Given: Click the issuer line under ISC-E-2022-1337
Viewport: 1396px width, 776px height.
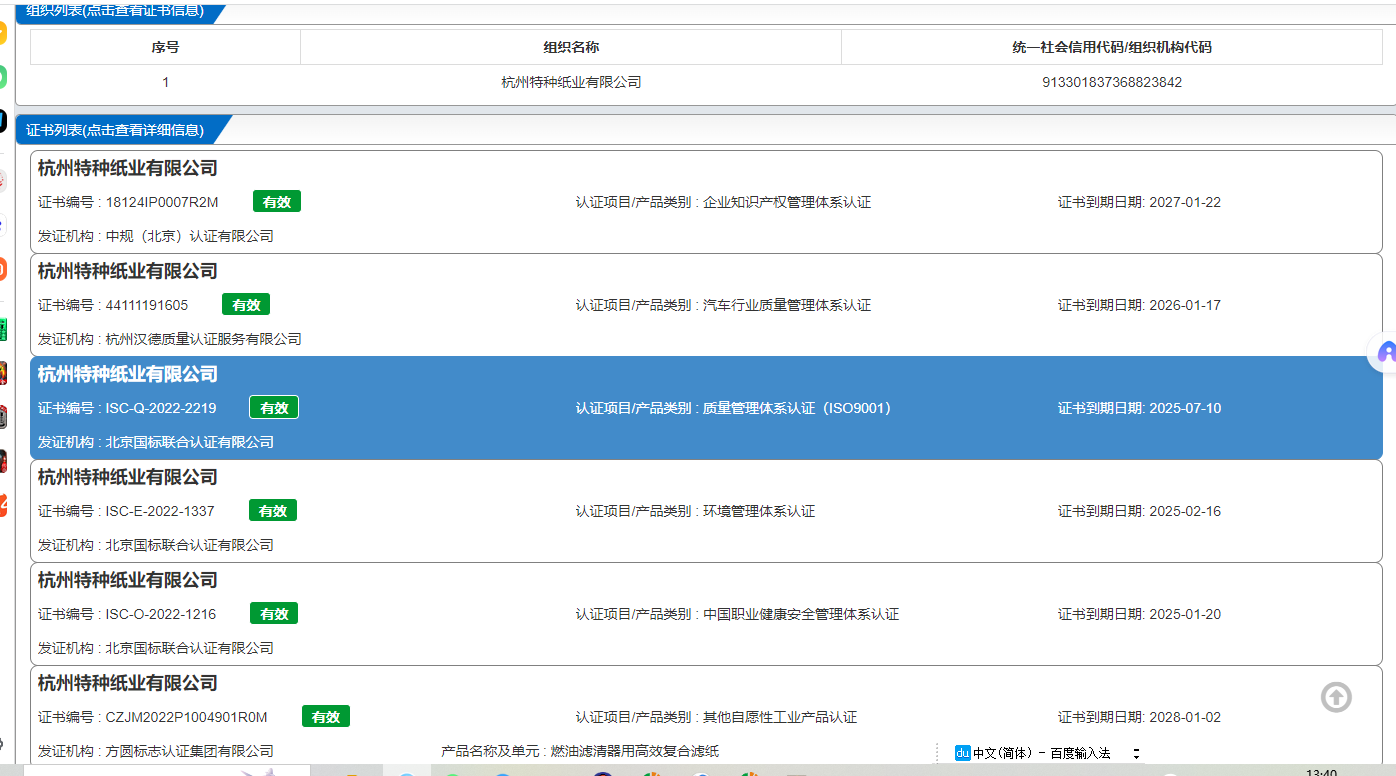Looking at the screenshot, I should (x=156, y=545).
